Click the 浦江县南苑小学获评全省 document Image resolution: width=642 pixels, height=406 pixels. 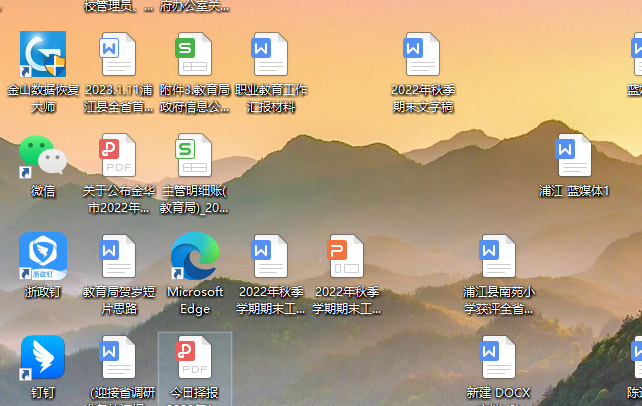pyautogui.click(x=498, y=258)
